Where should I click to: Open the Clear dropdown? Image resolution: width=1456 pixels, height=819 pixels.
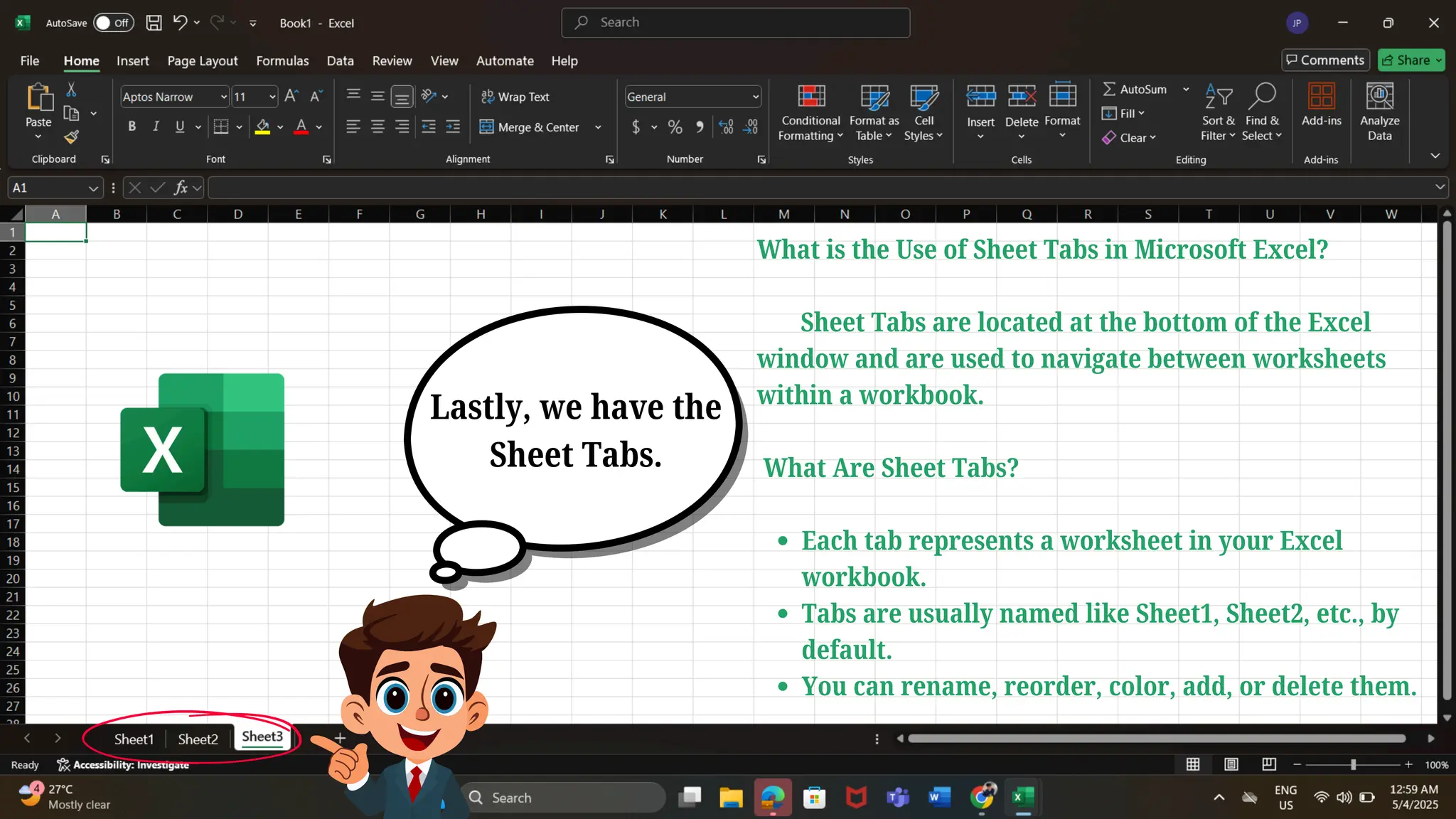[1129, 137]
